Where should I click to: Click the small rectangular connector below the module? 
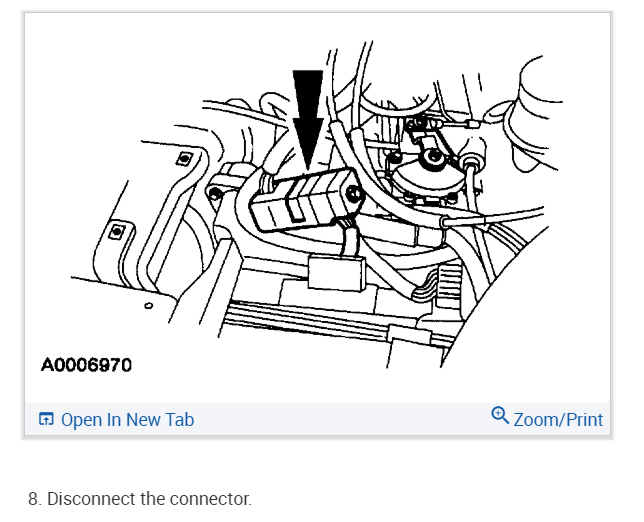point(336,273)
